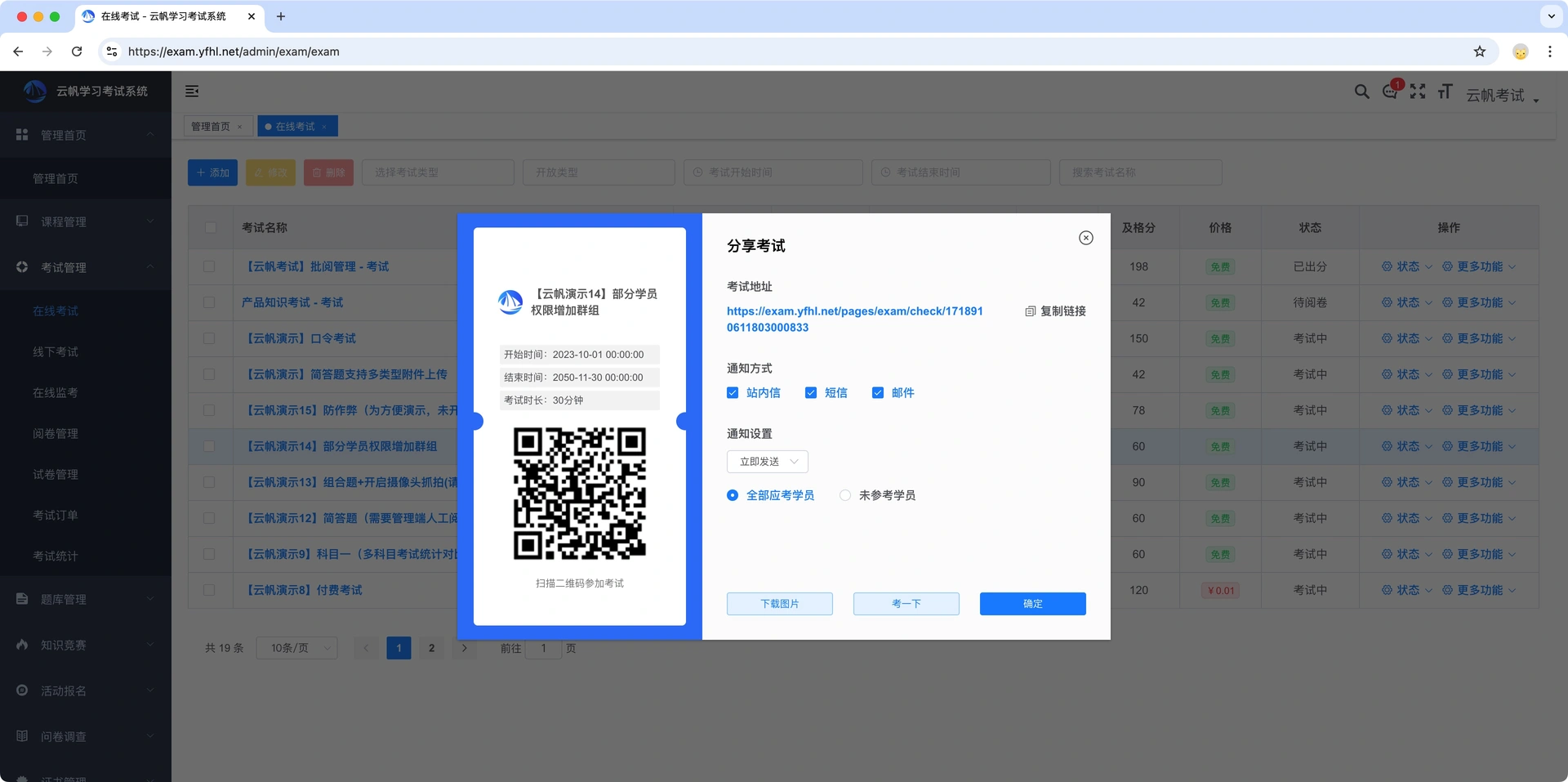Check the box for 产品知识考试 row
The height and width of the screenshot is (782, 1568).
point(210,302)
